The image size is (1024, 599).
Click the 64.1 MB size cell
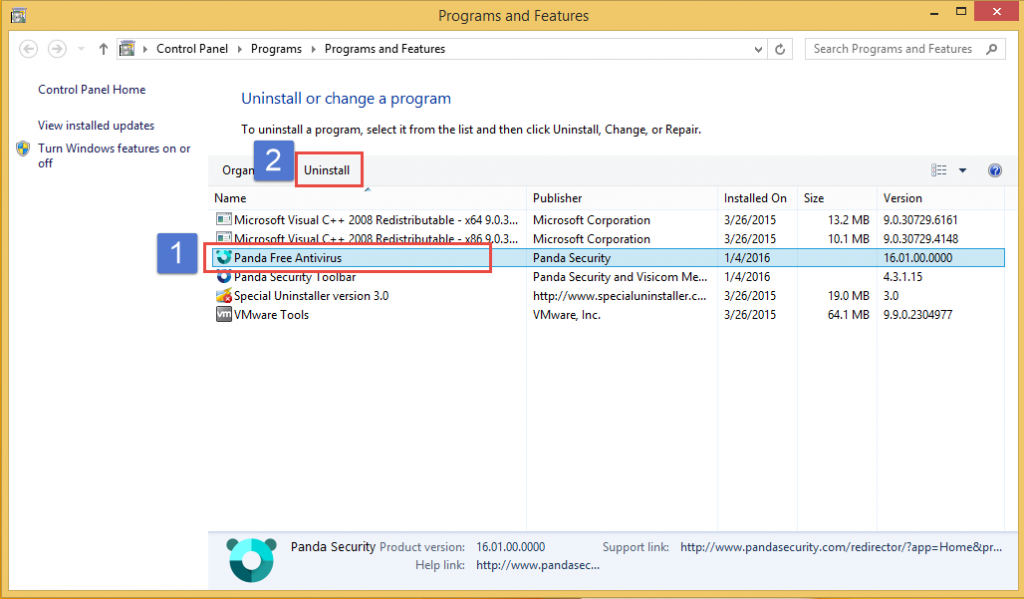[x=848, y=315]
